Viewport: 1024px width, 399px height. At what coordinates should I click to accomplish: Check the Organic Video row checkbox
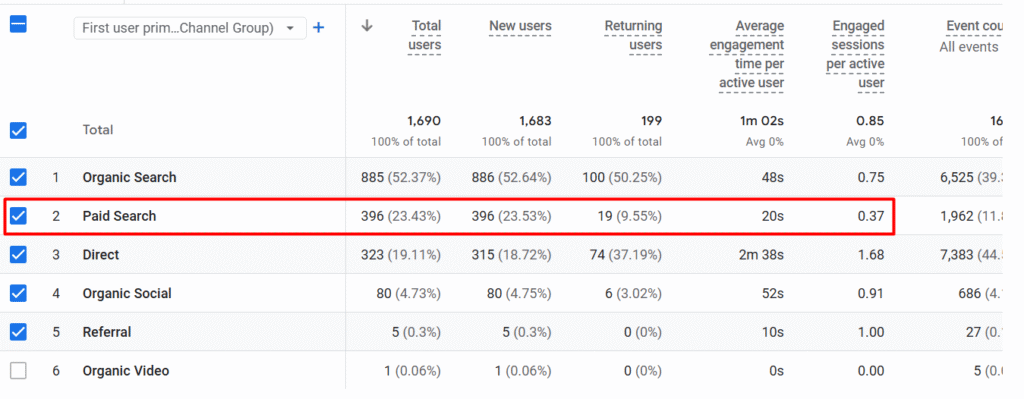pyautogui.click(x=18, y=371)
